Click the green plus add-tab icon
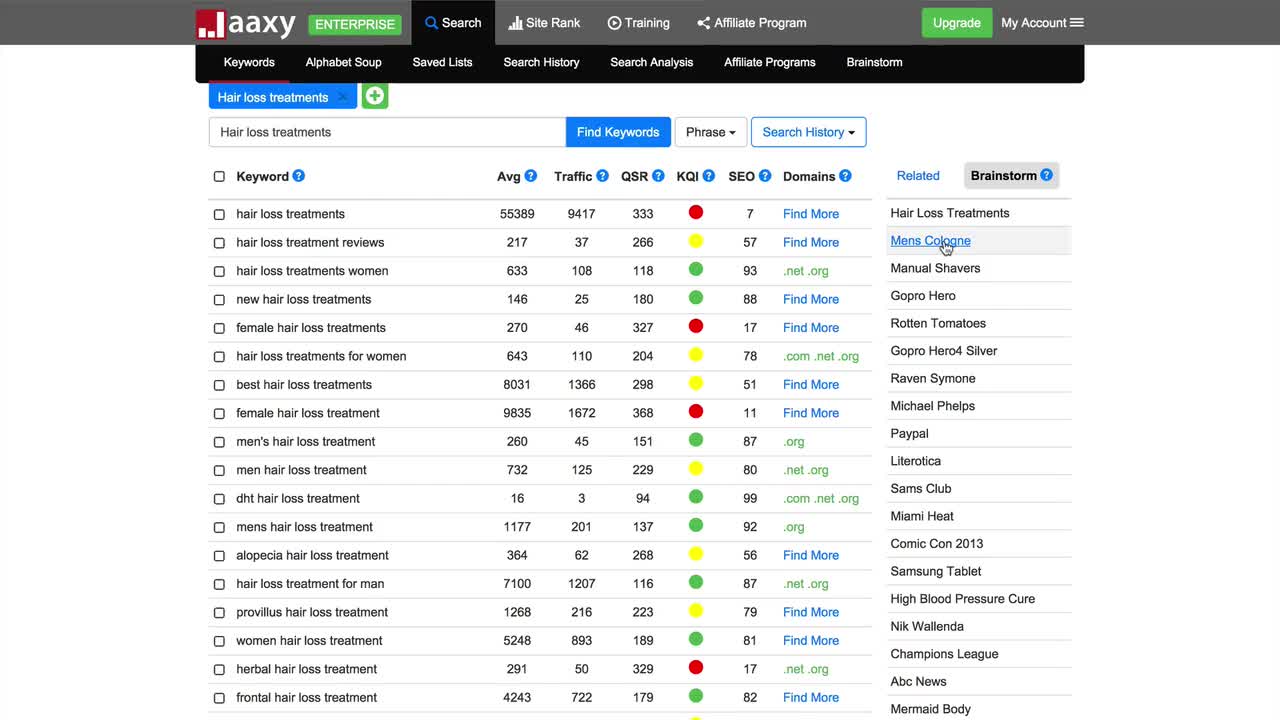 (x=375, y=96)
